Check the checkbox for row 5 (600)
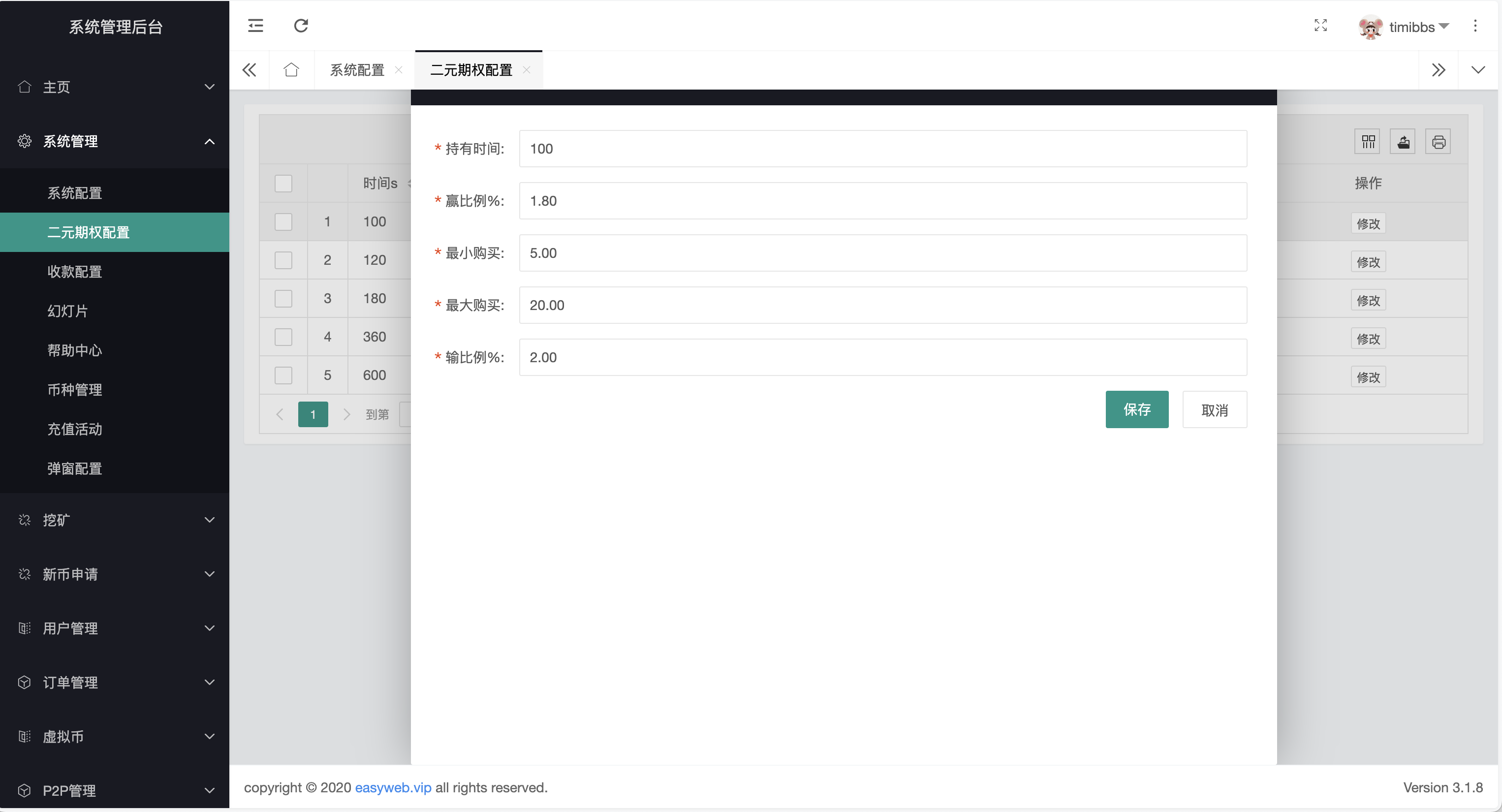Viewport: 1502px width, 812px height. (x=283, y=375)
